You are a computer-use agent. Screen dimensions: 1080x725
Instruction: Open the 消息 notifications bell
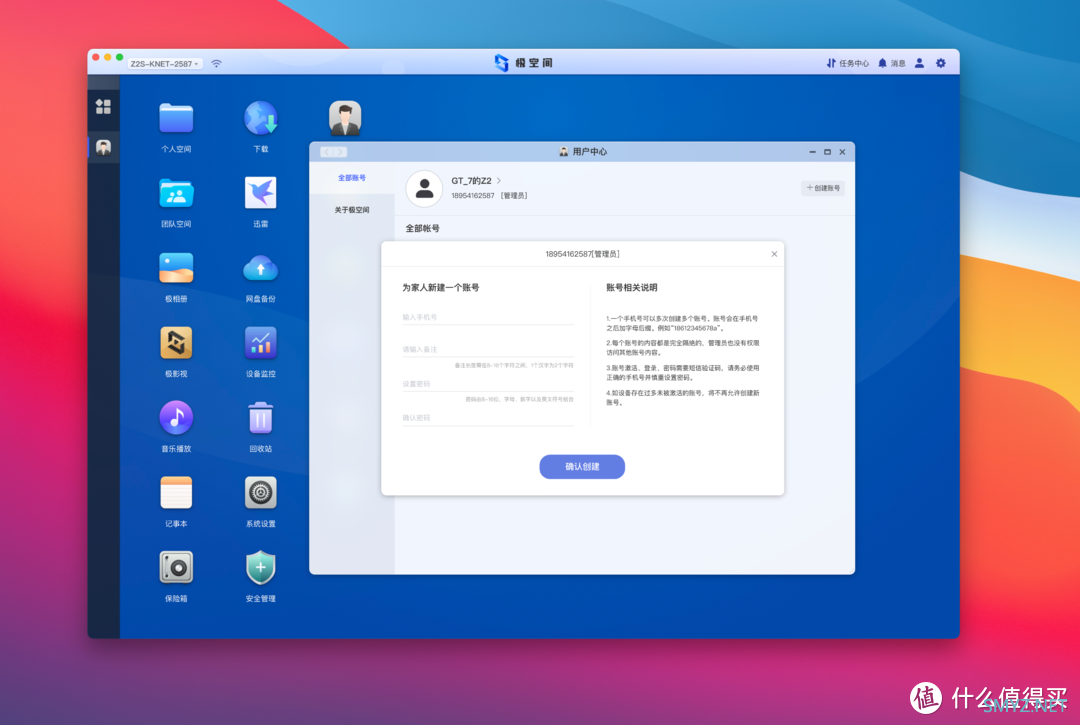[891, 63]
